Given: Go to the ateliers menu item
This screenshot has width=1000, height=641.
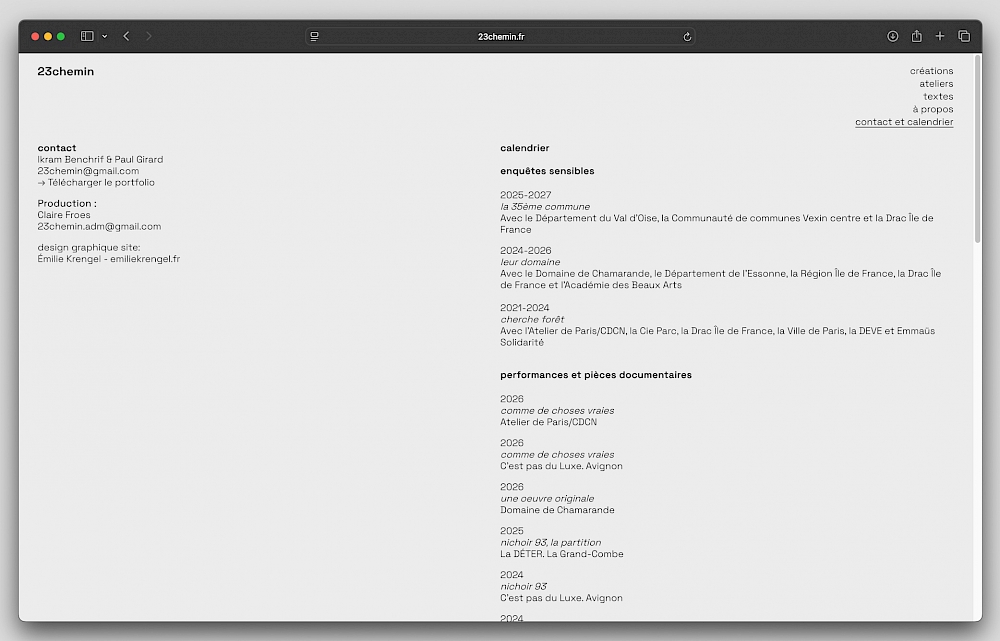Looking at the screenshot, I should pyautogui.click(x=936, y=84).
